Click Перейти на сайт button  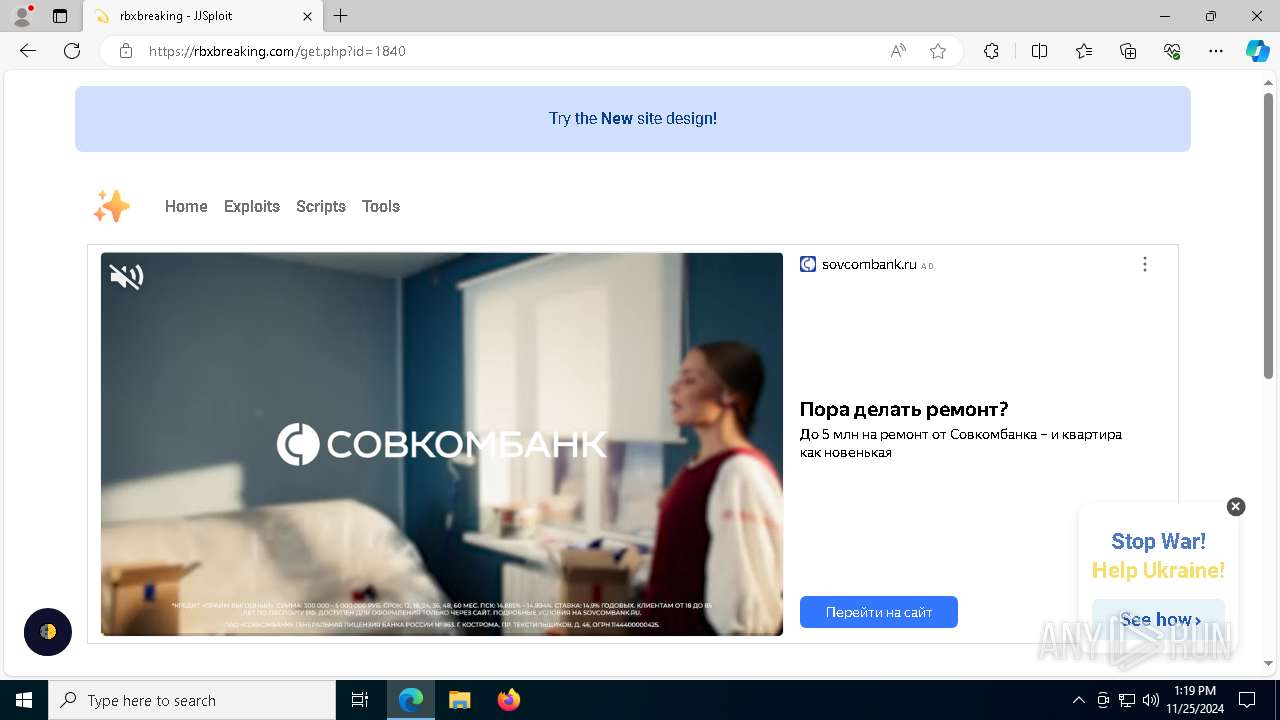pos(879,612)
